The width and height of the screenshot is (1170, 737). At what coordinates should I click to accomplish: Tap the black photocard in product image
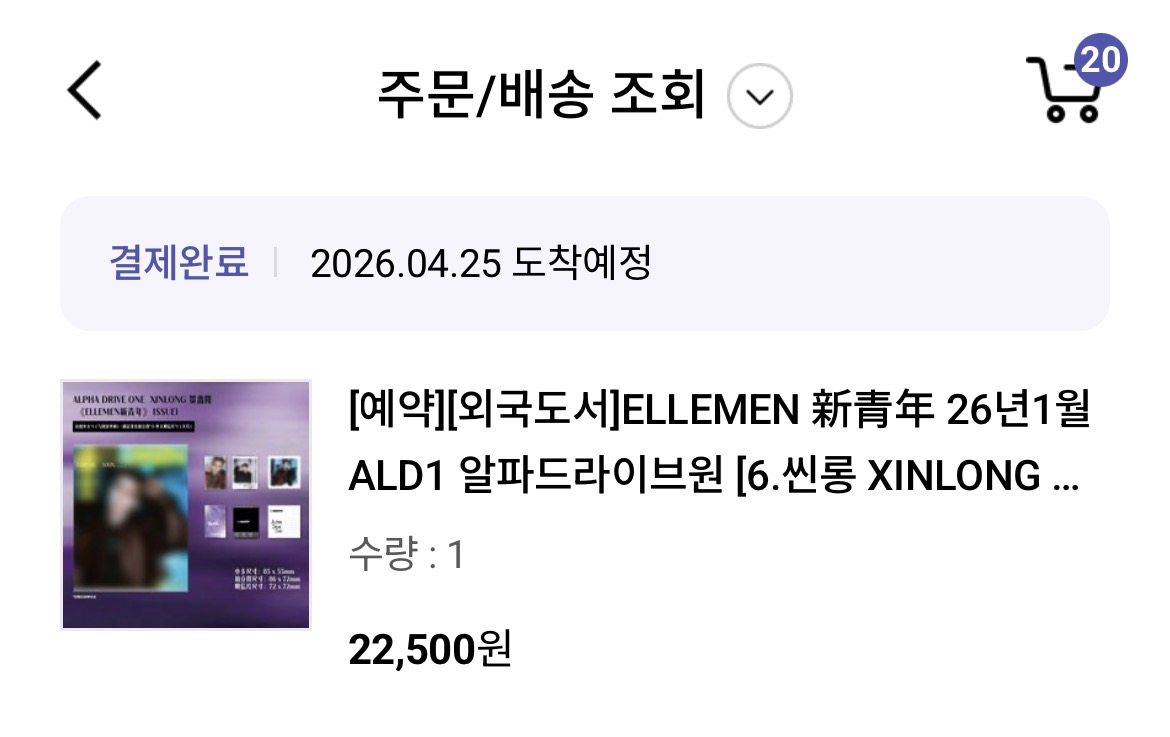pyautogui.click(x=246, y=521)
